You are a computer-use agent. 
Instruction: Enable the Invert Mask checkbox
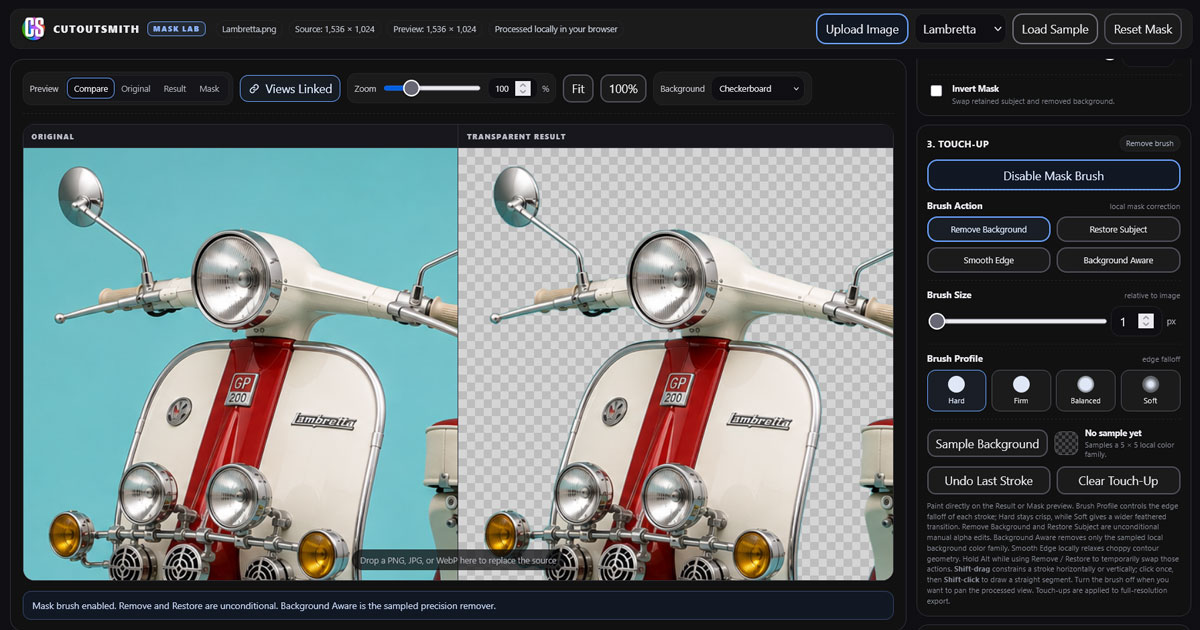[936, 91]
